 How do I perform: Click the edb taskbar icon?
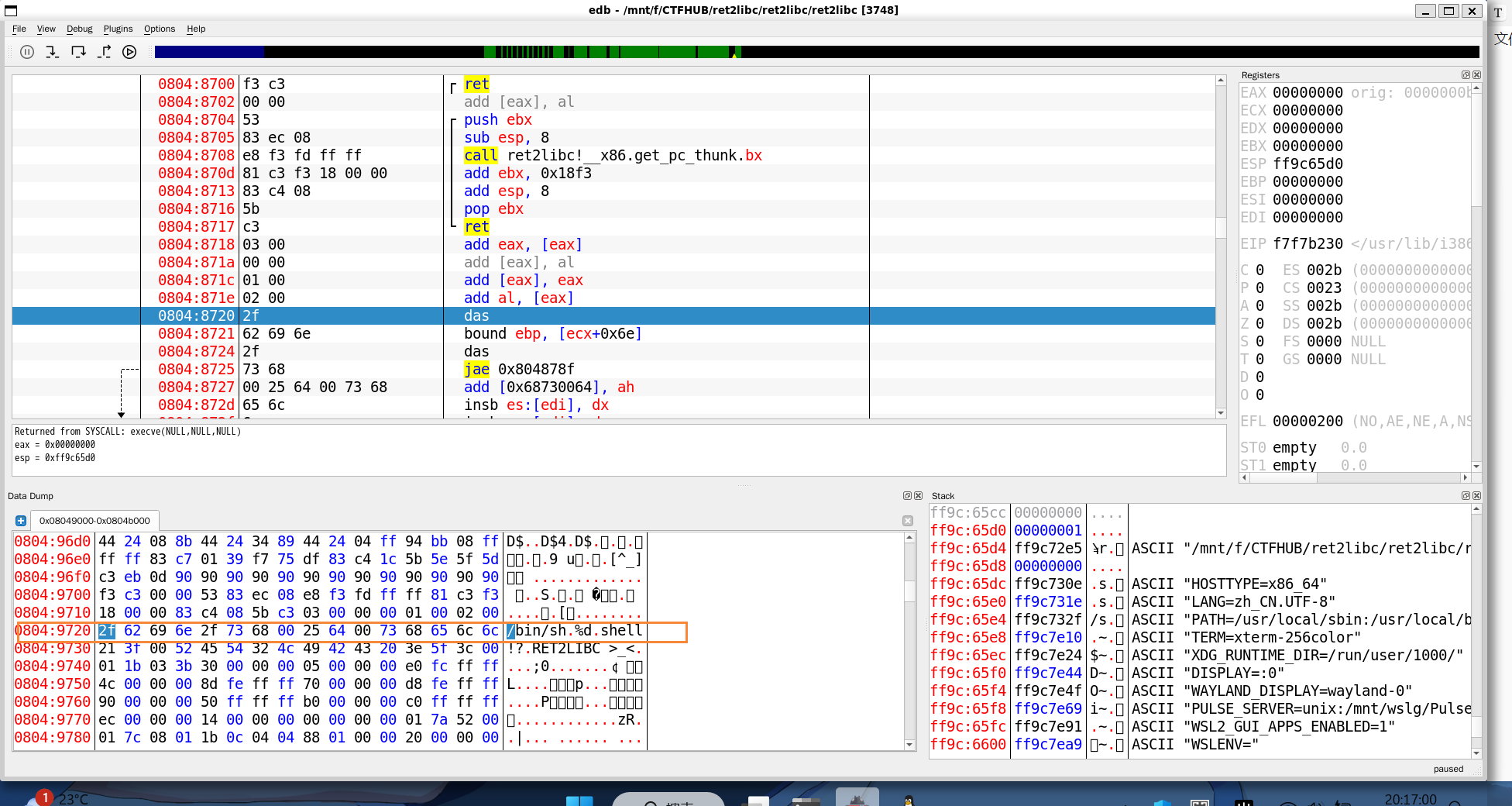tap(857, 798)
